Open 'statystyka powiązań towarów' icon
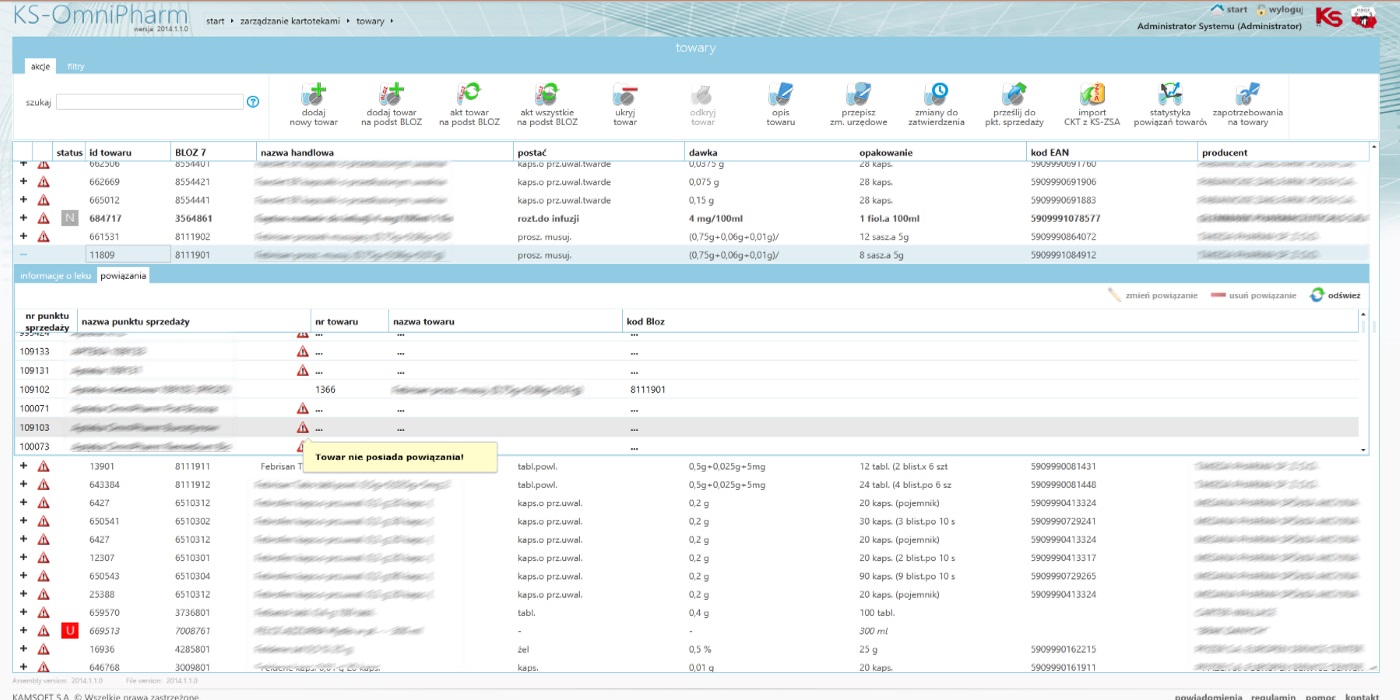Screen dimensions: 1400x700 click(x=1170, y=95)
